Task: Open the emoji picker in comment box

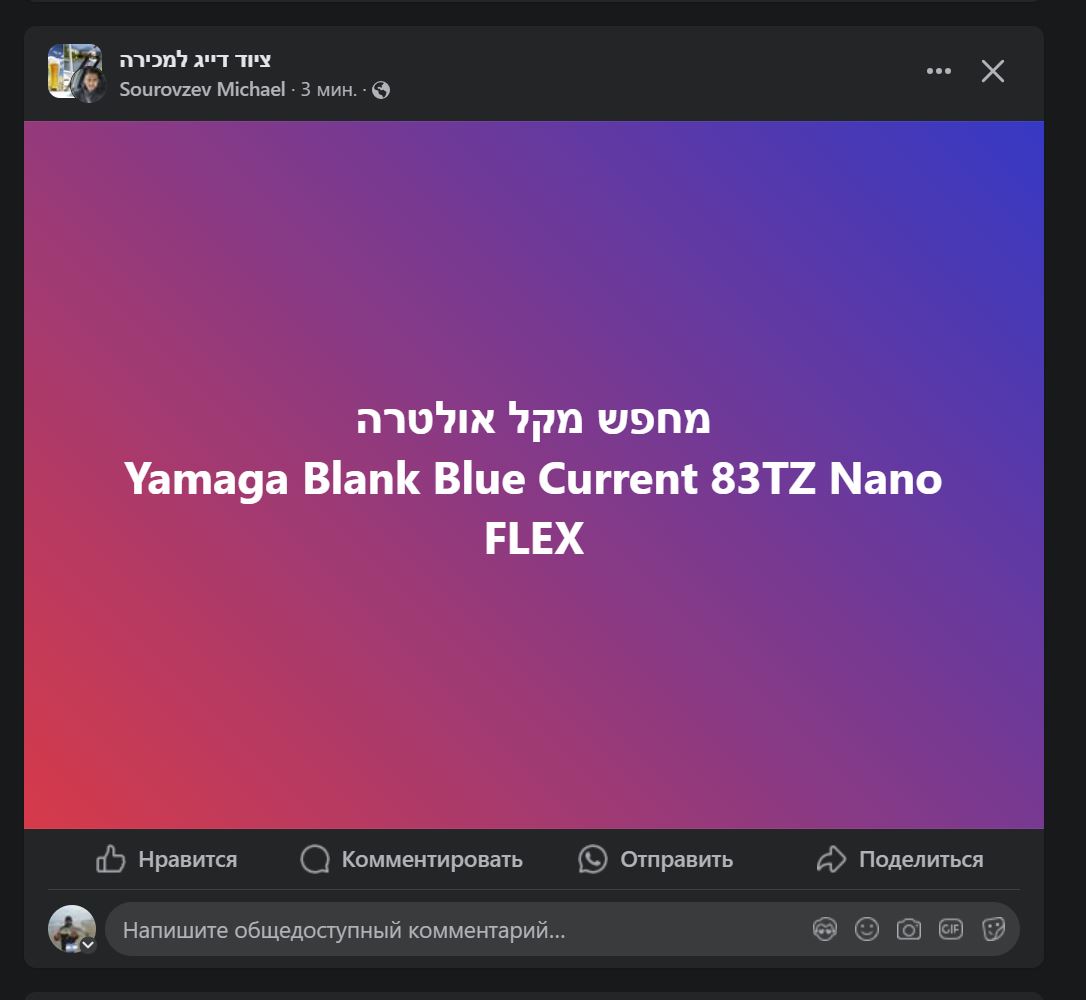Action: click(866, 929)
